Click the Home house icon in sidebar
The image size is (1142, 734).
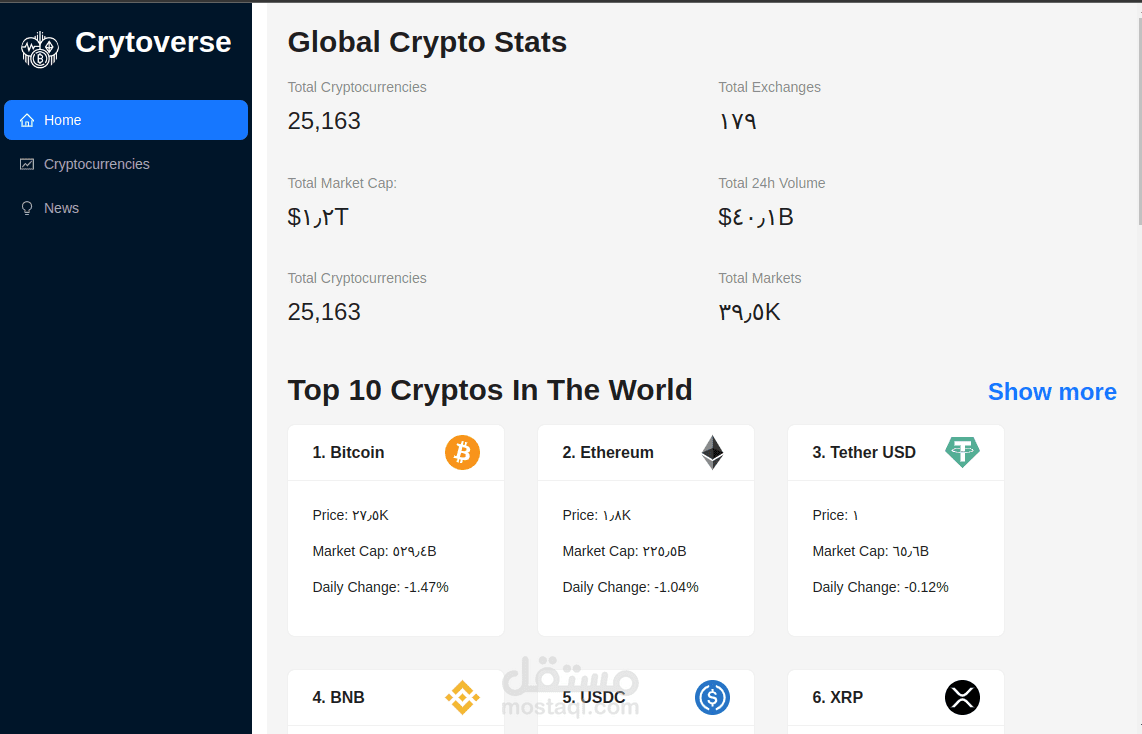27,119
